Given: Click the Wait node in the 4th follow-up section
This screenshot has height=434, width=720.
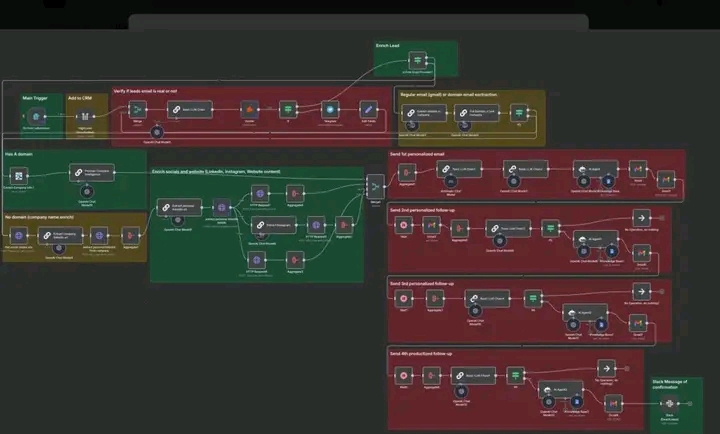Looking at the screenshot, I should click(403, 376).
